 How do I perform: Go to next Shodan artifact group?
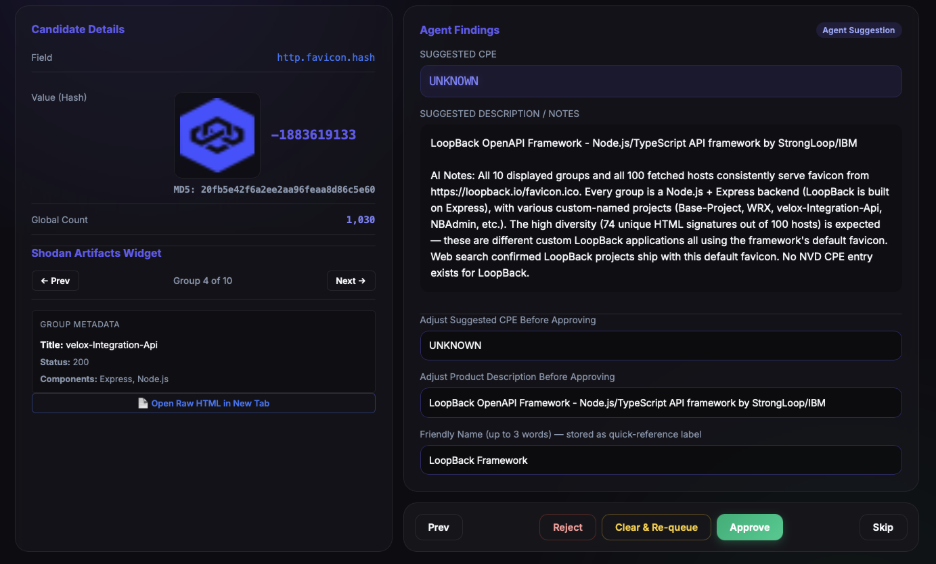pos(350,281)
